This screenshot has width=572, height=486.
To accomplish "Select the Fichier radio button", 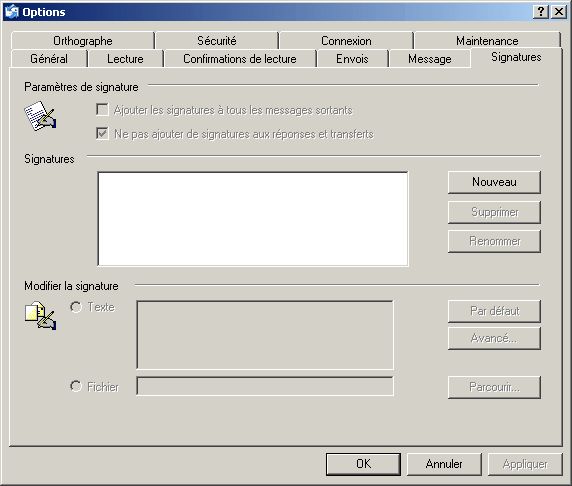I will pyautogui.click(x=76, y=386).
